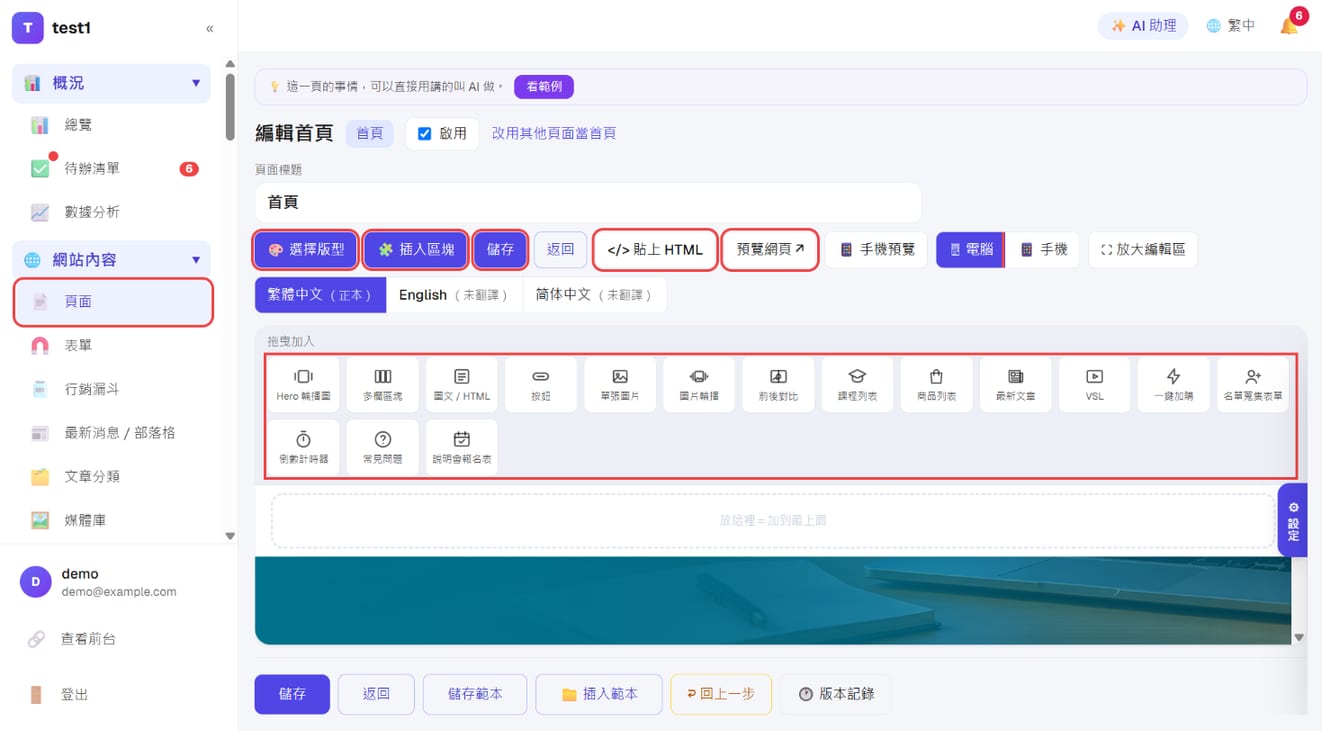Select the 最新文章 block
1322x731 pixels.
coord(1015,385)
